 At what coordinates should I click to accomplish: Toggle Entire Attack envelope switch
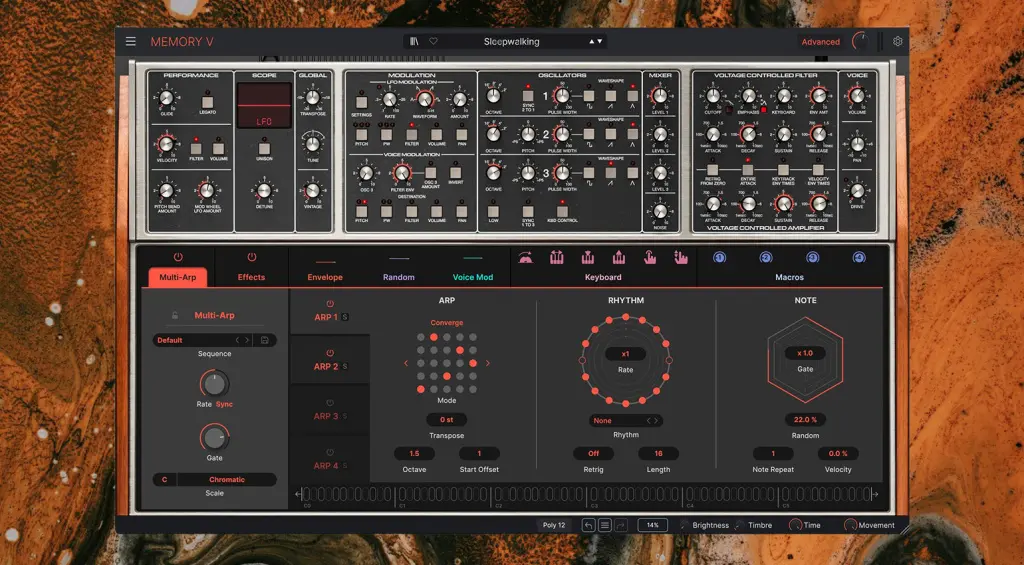tap(748, 169)
